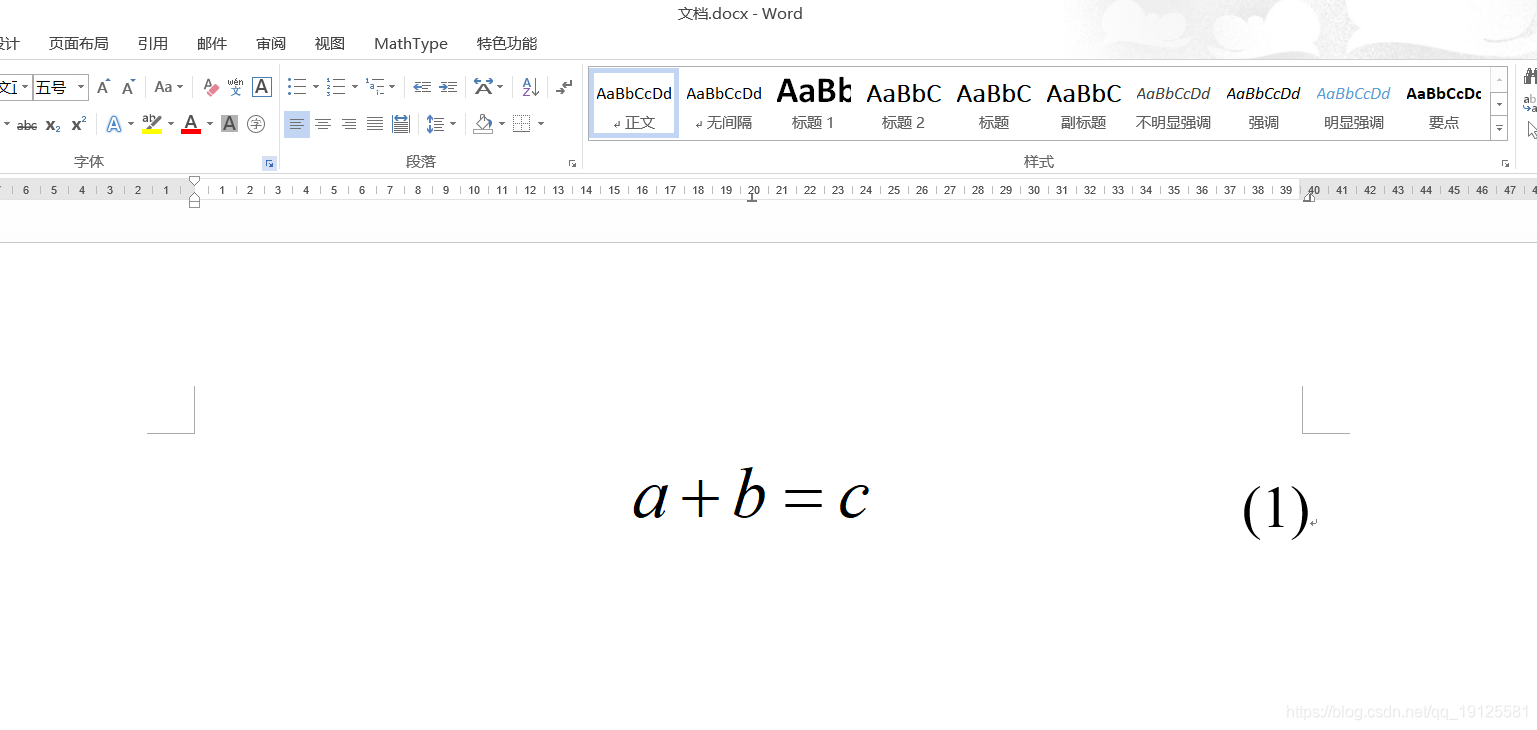Expand shading color dropdown arrow
The image size is (1537, 730).
click(x=502, y=124)
